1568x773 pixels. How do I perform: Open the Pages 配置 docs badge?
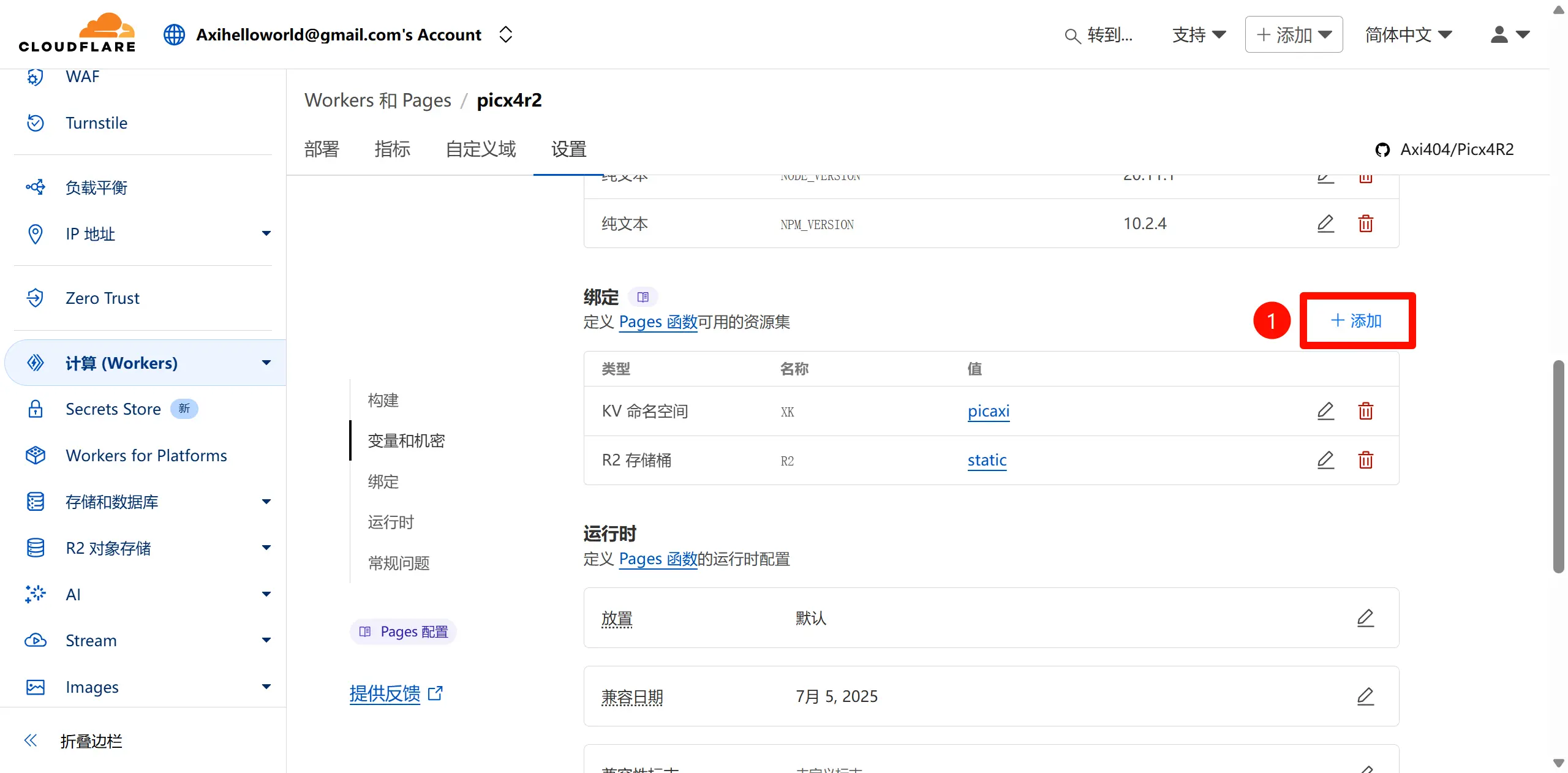(403, 632)
